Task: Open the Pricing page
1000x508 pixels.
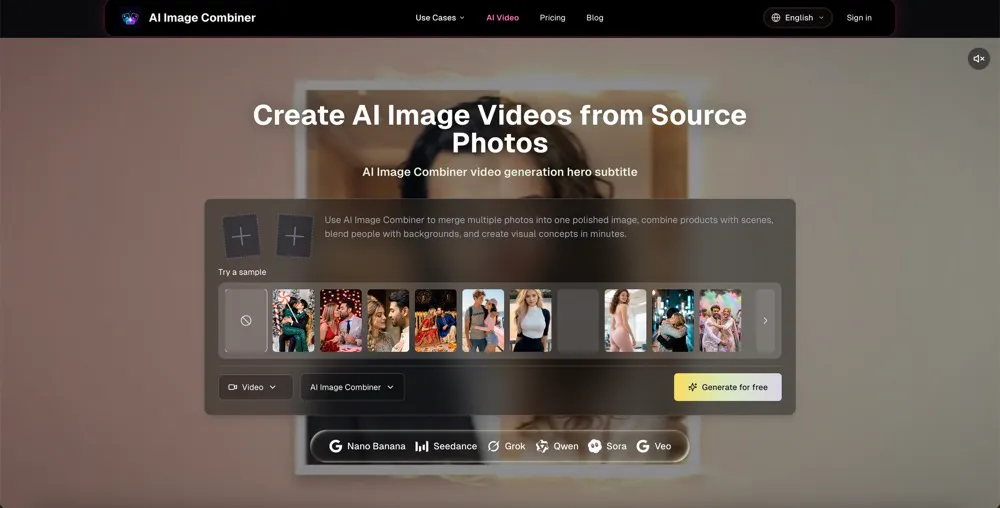Action: pos(552,18)
